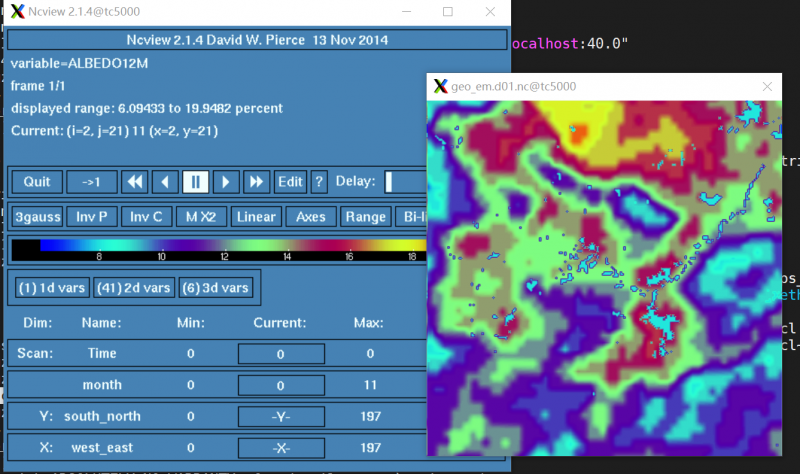This screenshot has height=474, width=800.
Task: Toggle Inv C to invert colors
Action: pos(147,216)
